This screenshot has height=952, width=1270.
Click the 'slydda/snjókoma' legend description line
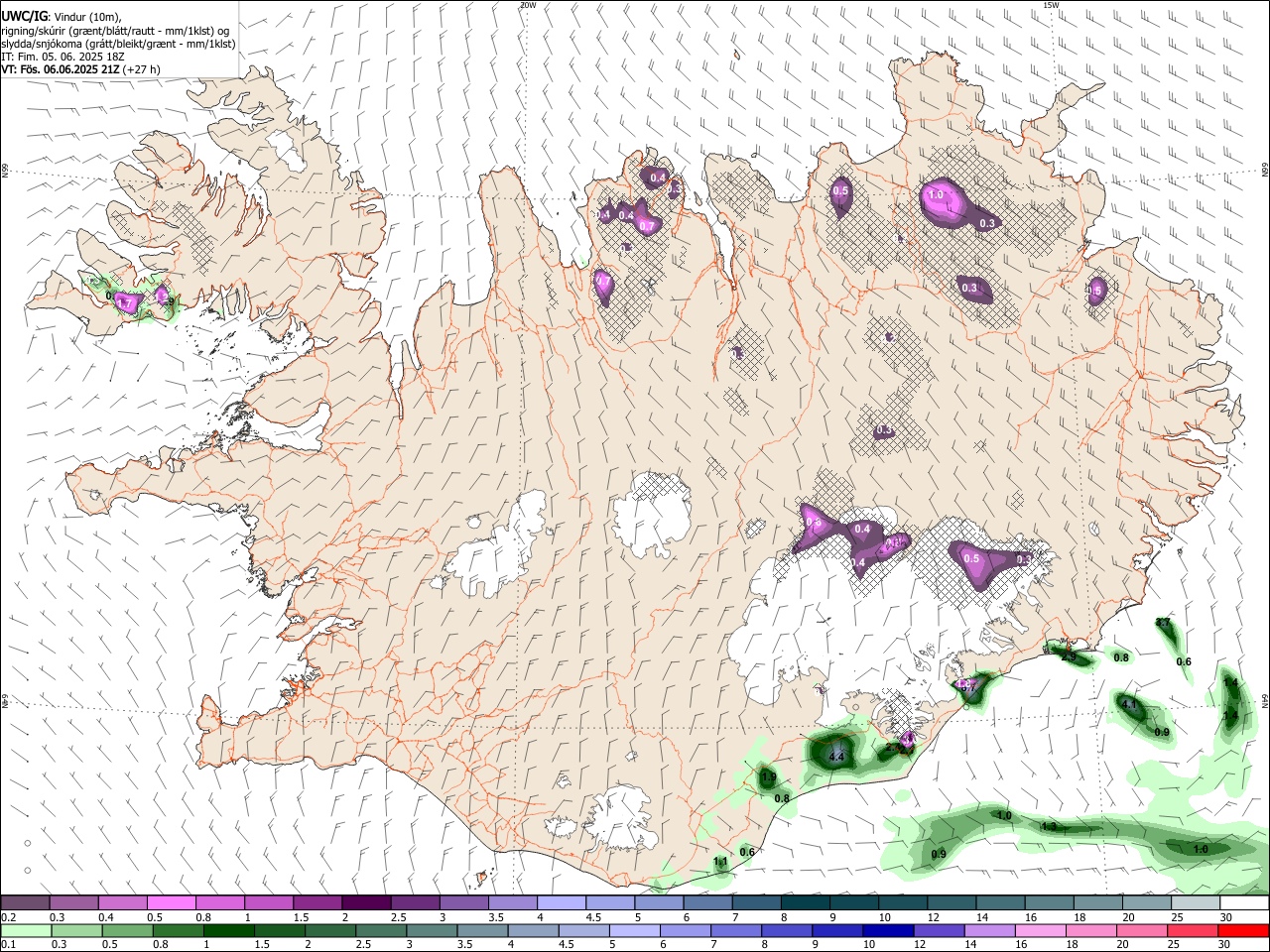[118, 44]
